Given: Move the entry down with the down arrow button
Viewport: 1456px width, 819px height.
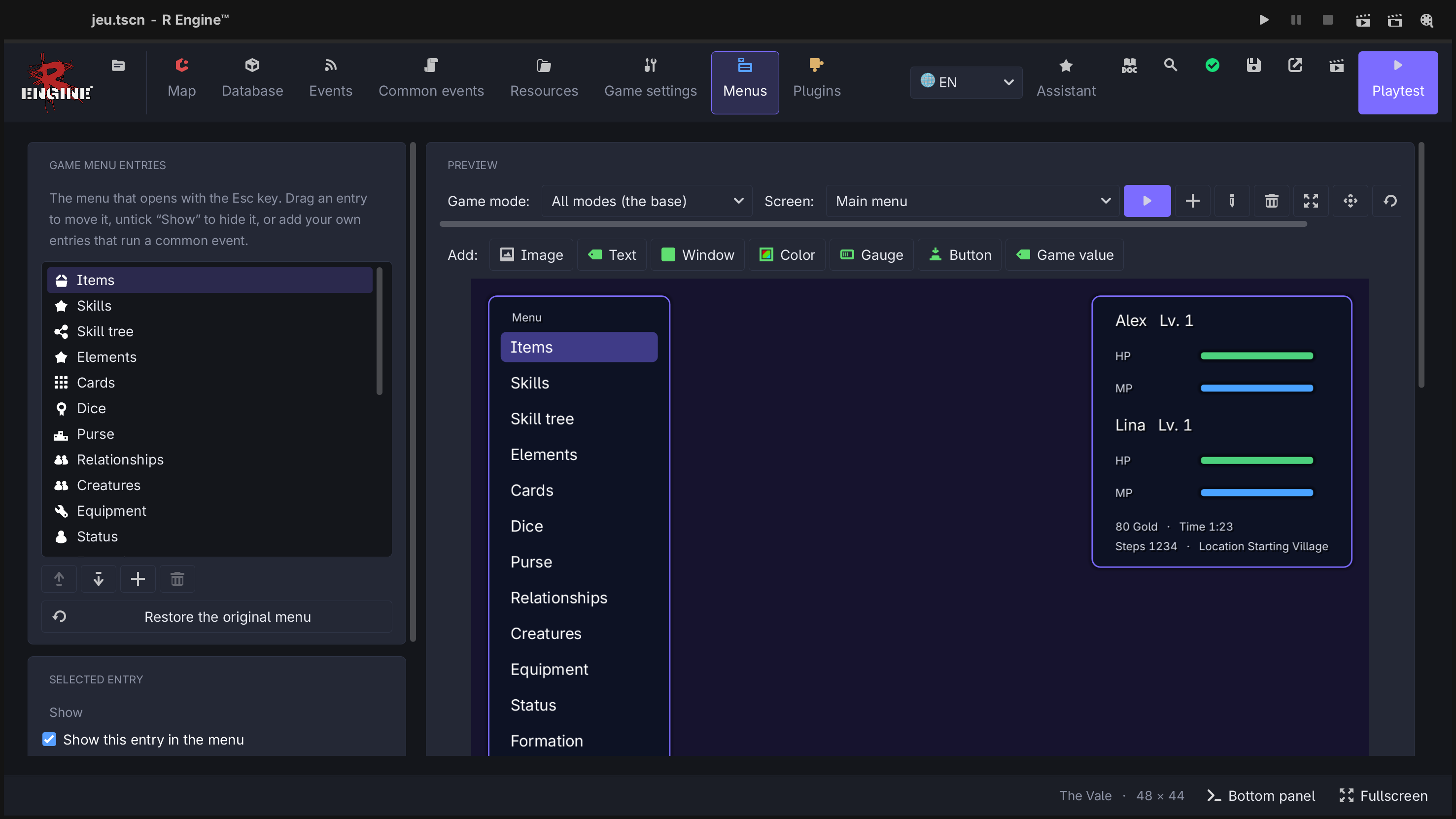Looking at the screenshot, I should 99,578.
